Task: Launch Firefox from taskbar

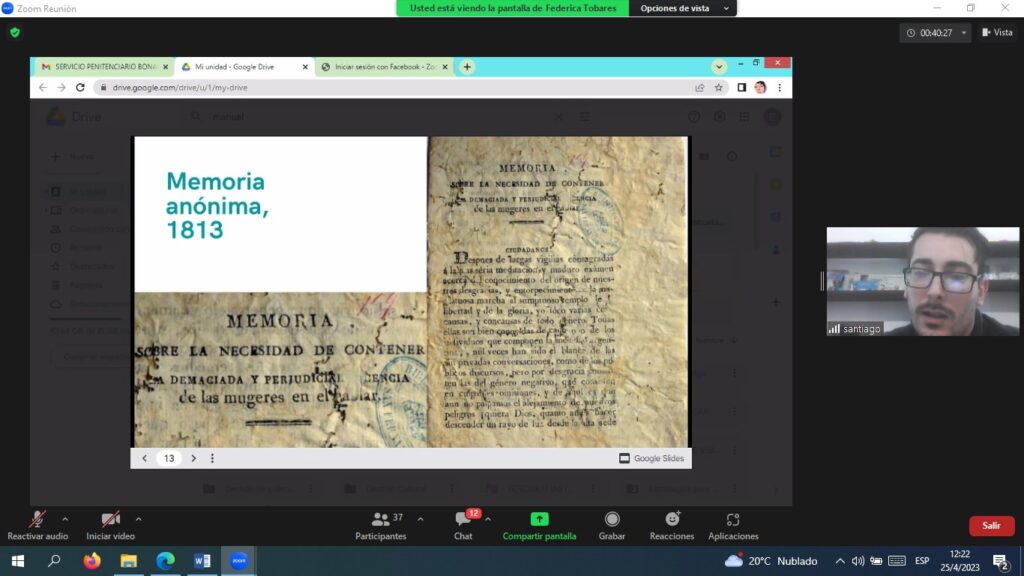Action: (x=92, y=561)
